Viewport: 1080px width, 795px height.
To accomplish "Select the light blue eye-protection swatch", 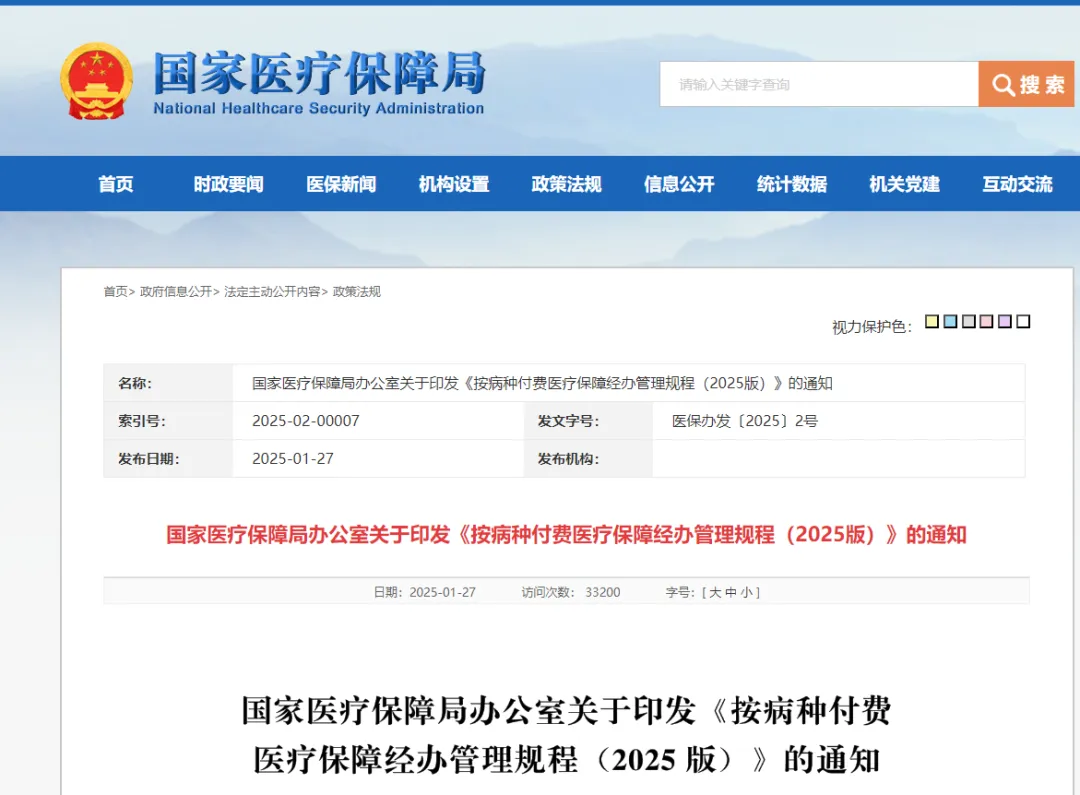I will click(951, 322).
